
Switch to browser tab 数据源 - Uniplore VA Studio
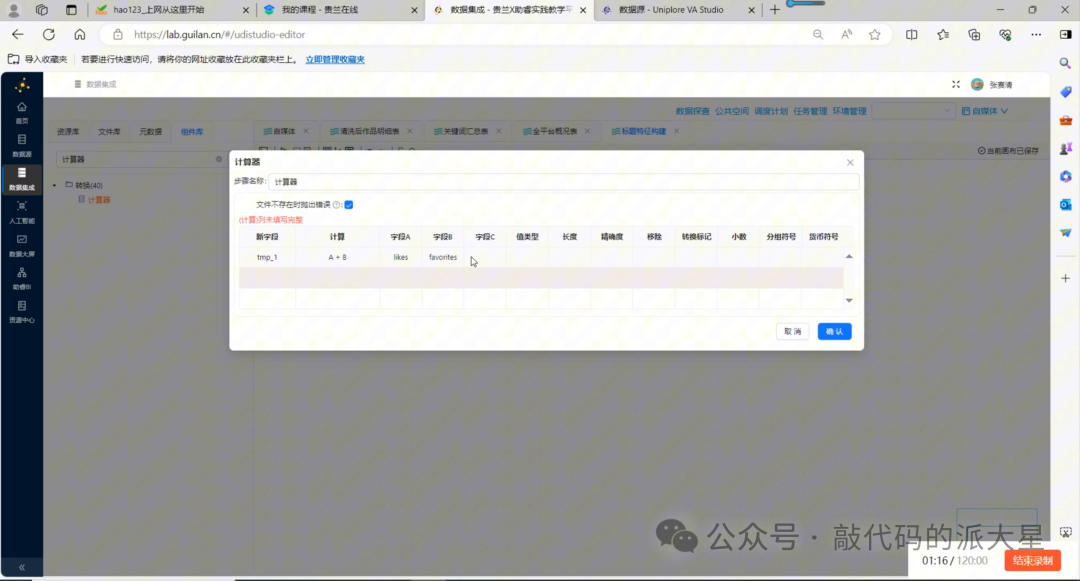[x=676, y=10]
